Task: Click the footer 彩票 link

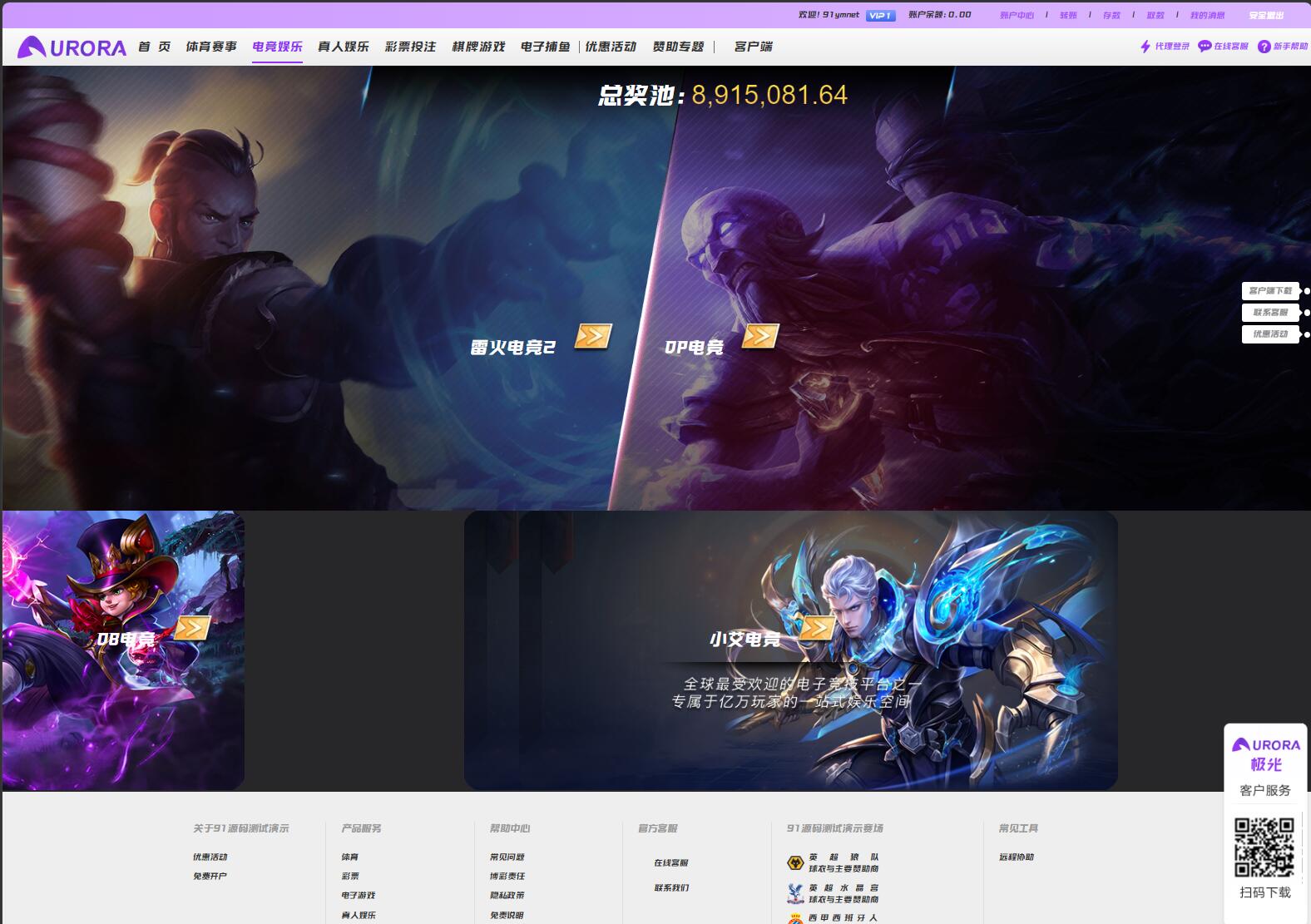Action: click(x=350, y=876)
